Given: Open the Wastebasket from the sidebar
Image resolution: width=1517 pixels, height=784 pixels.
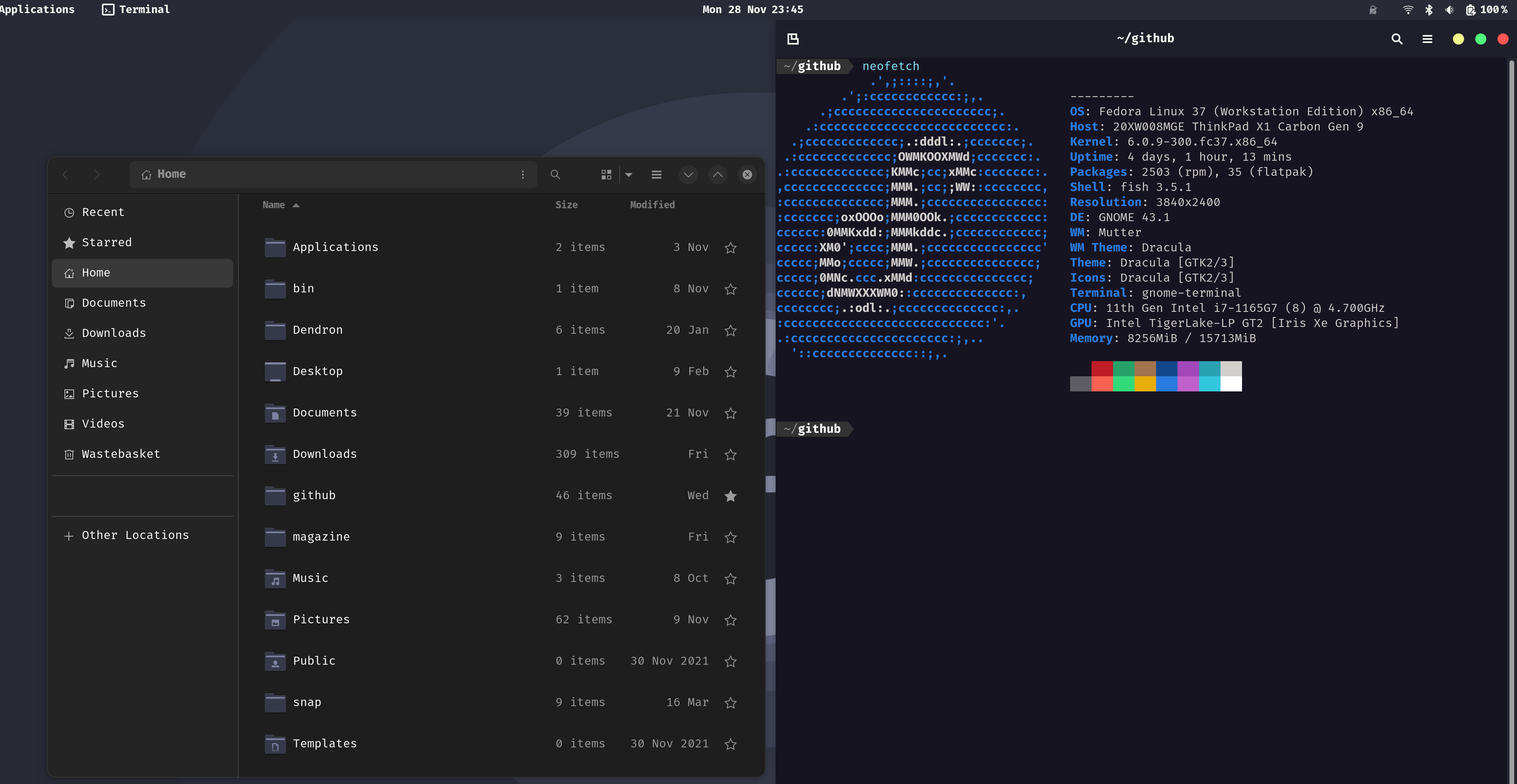Looking at the screenshot, I should point(121,453).
